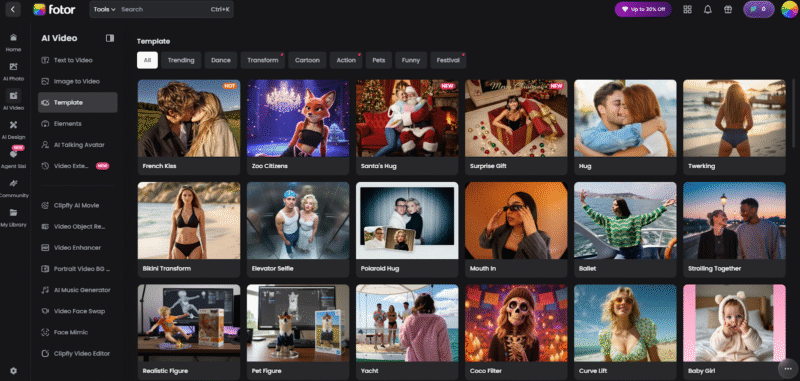The width and height of the screenshot is (800, 381).
Task: Open the gift box icon in the header
Action: [x=728, y=10]
